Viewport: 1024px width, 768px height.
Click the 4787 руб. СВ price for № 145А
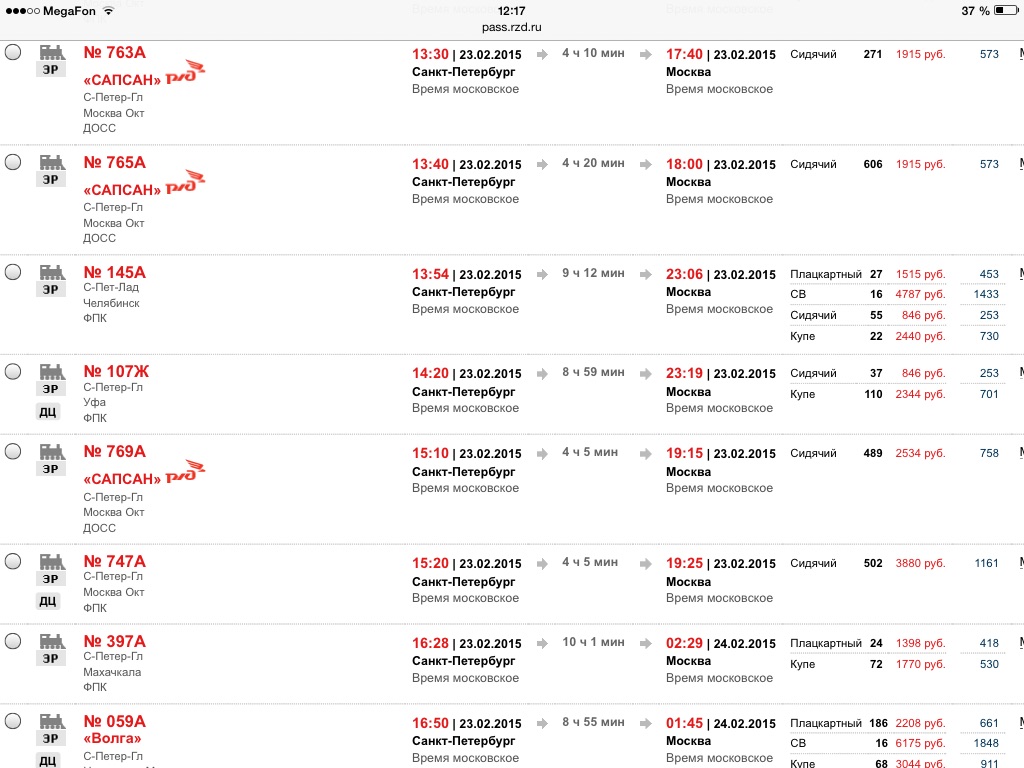click(x=920, y=295)
